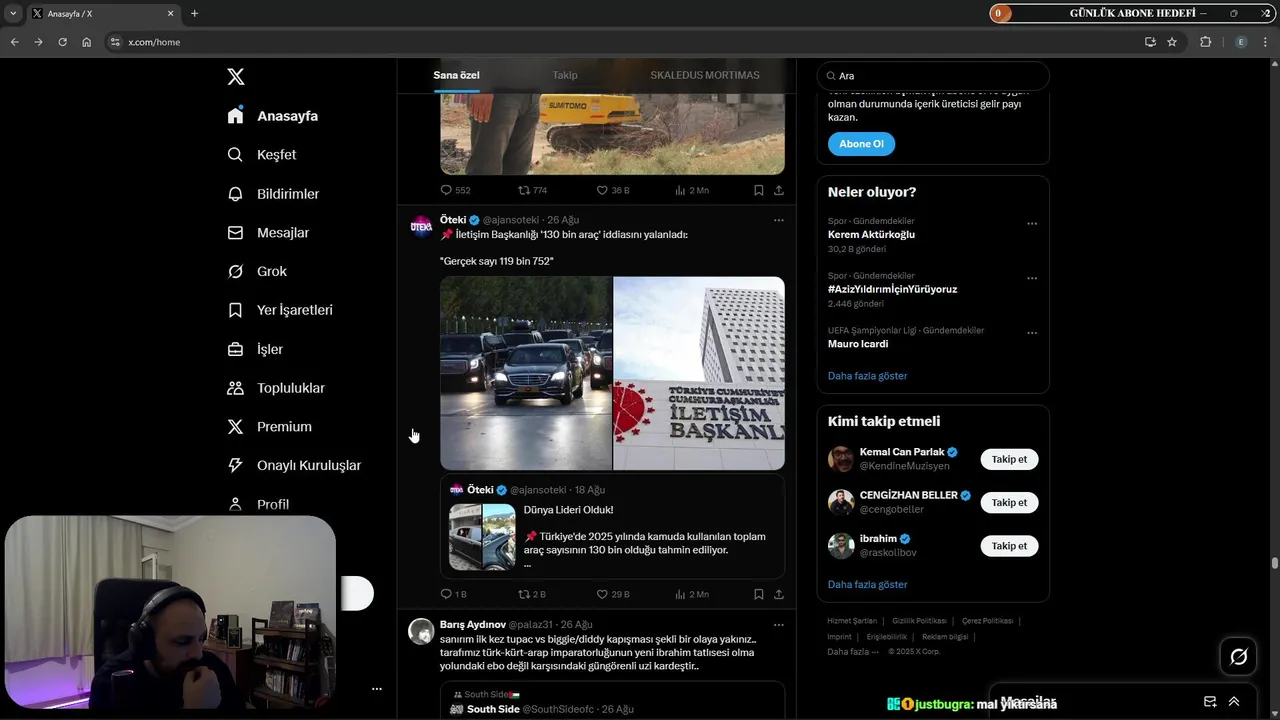
Task: Open Grok from sidebar
Action: pyautogui.click(x=257, y=272)
